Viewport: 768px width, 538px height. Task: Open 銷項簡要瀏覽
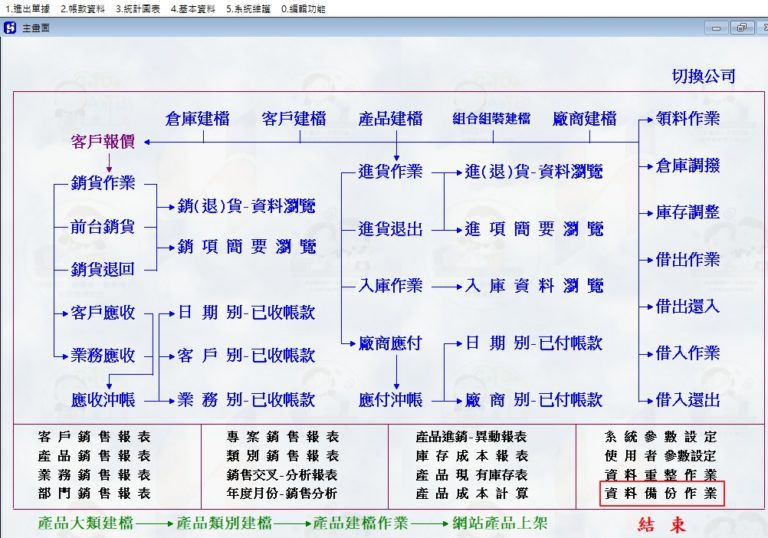246,246
